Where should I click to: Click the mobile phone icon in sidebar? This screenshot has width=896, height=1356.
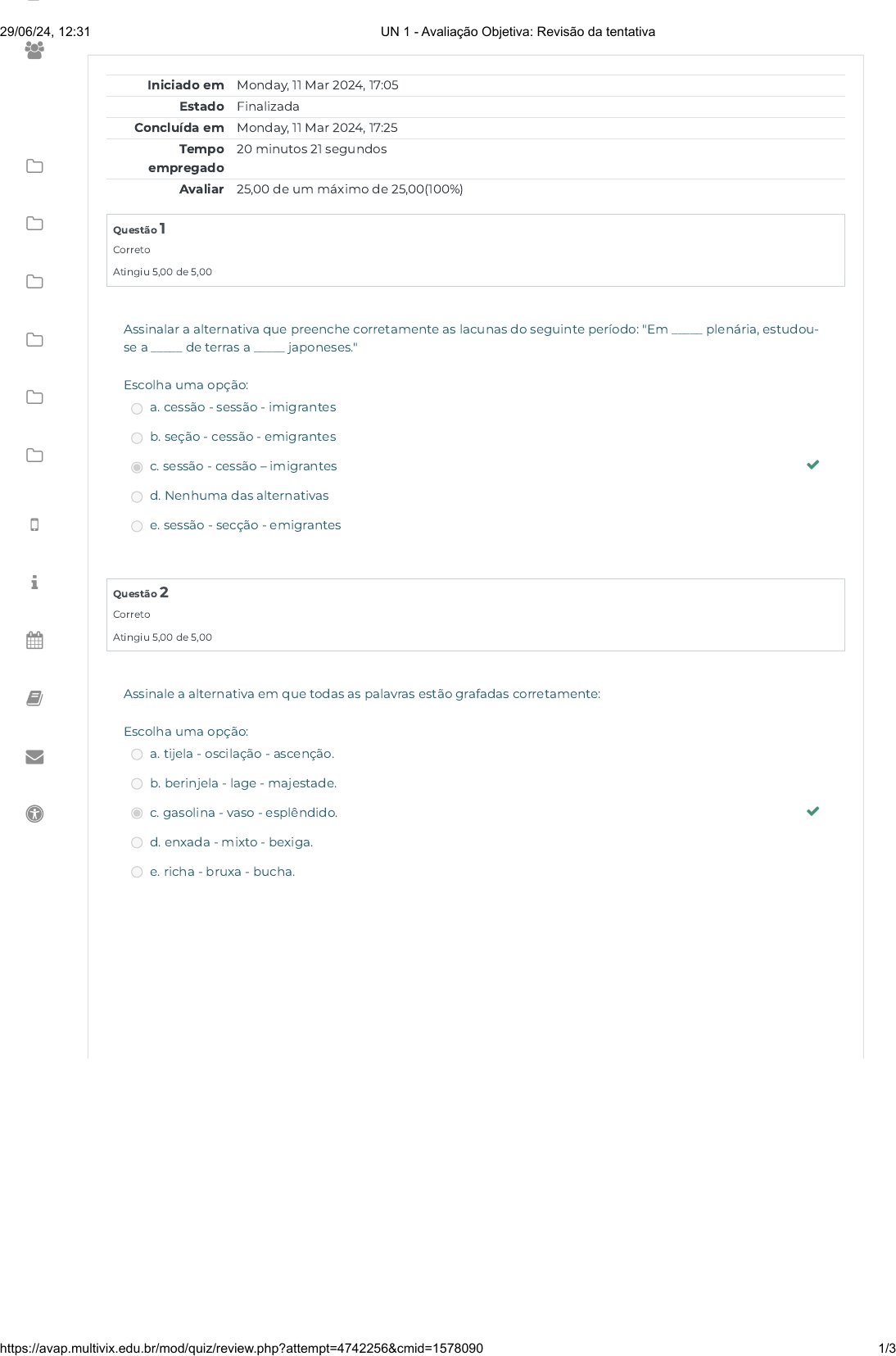click(34, 525)
